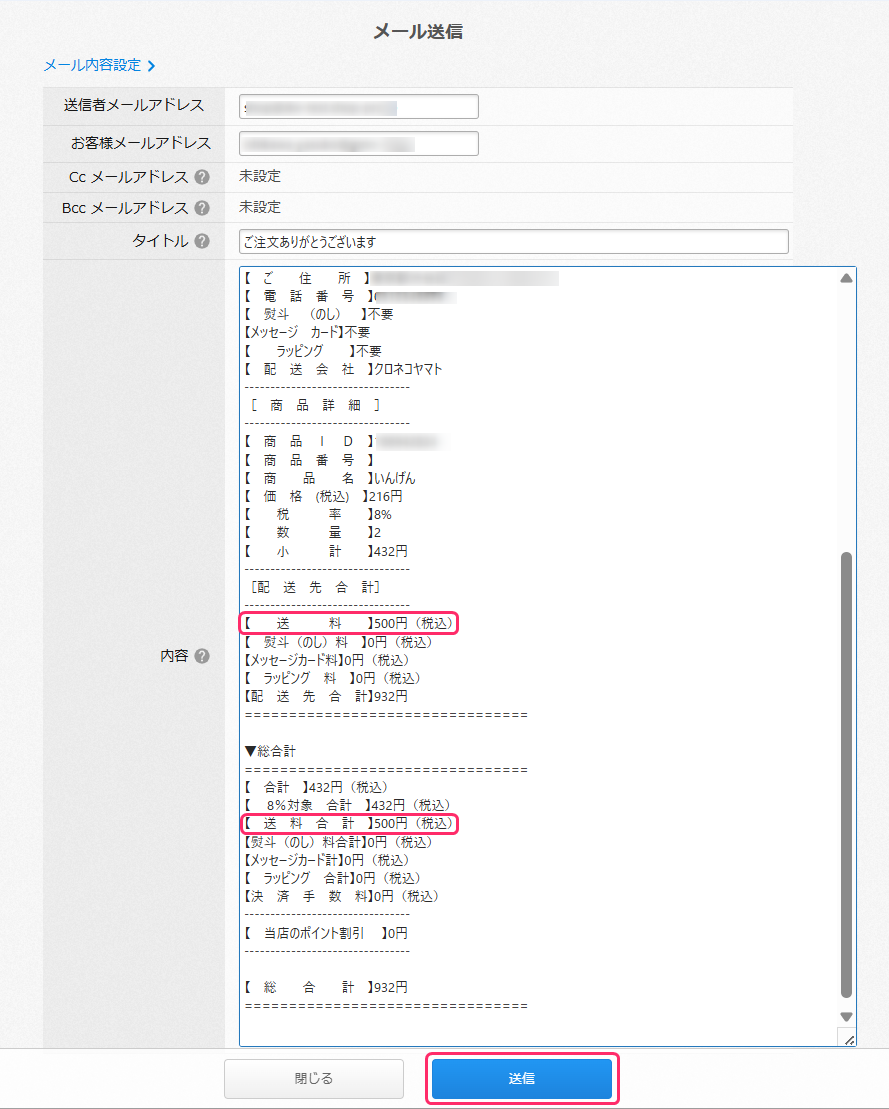889x1109 pixels.
Task: Click the content box vertical scrollbar thumb
Action: [846, 770]
